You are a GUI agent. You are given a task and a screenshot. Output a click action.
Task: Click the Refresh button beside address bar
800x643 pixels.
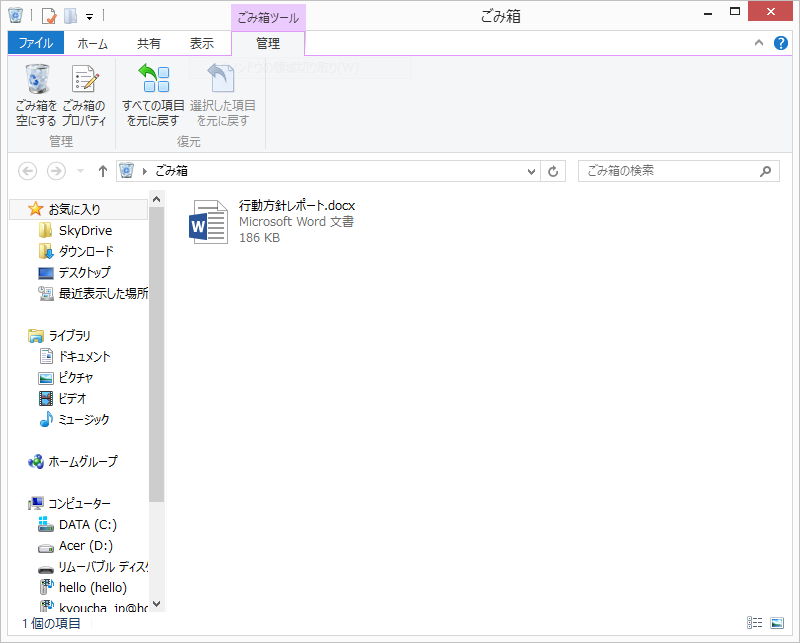tap(555, 171)
